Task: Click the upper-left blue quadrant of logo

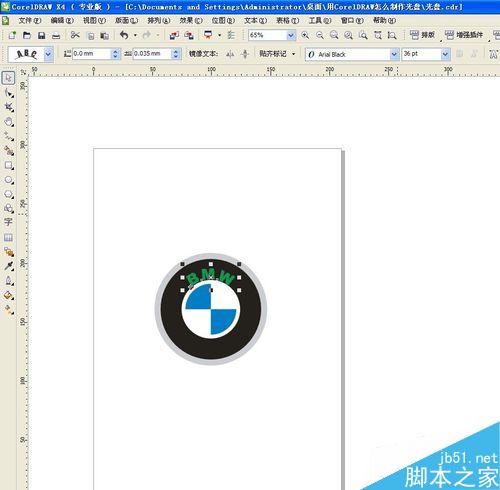Action: click(201, 297)
